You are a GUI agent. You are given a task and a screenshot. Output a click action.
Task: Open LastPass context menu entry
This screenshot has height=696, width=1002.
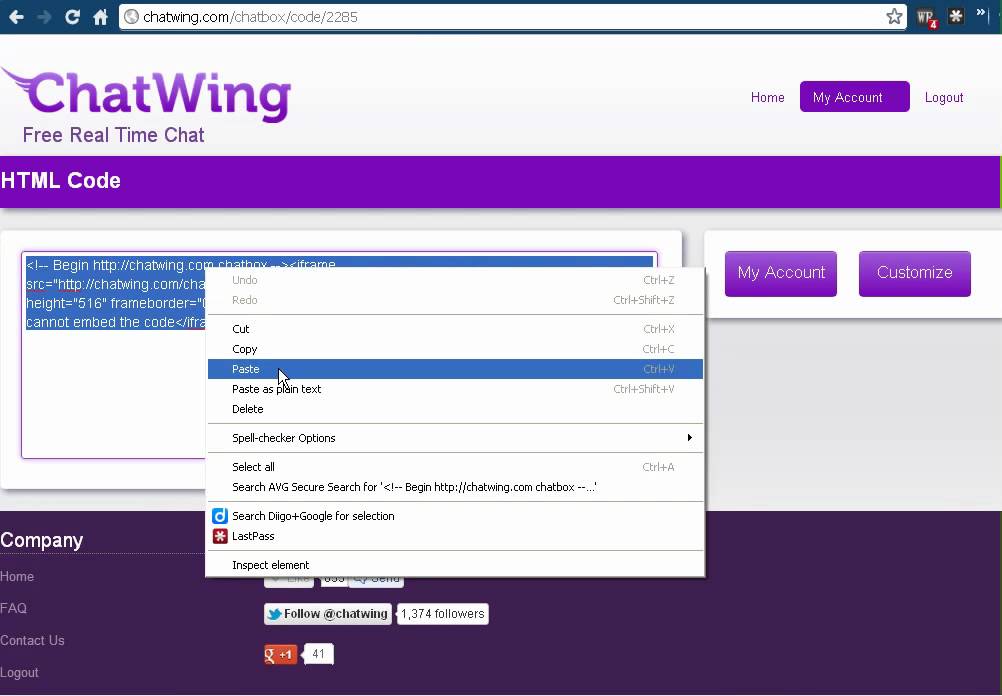455,536
